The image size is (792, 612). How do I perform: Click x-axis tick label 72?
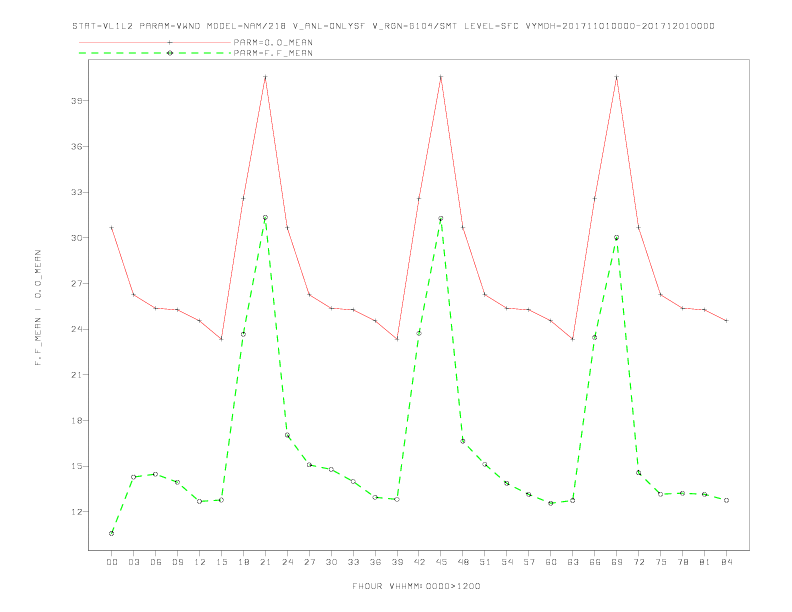639,562
